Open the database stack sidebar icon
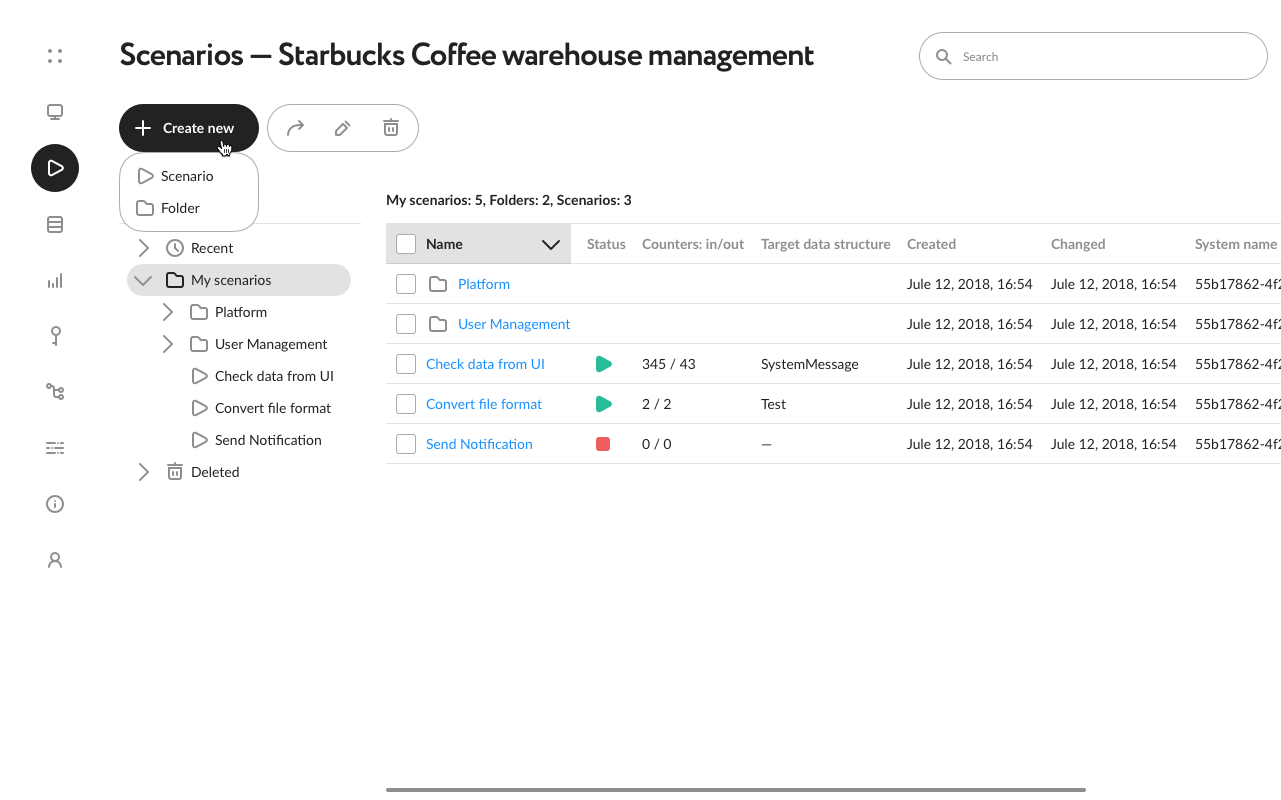The image size is (1281, 800). [55, 224]
